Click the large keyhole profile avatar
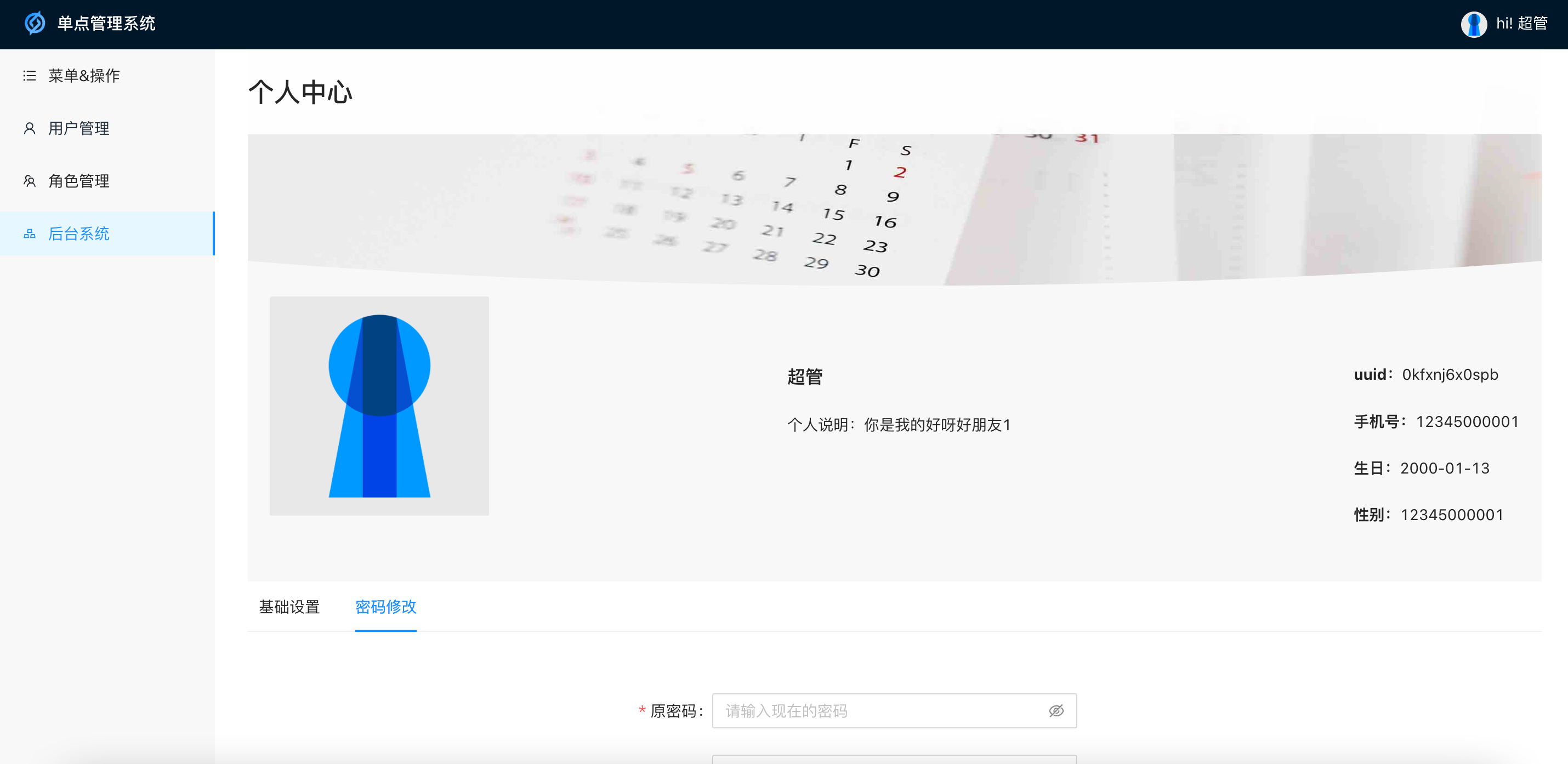The height and width of the screenshot is (764, 1568). [x=379, y=406]
